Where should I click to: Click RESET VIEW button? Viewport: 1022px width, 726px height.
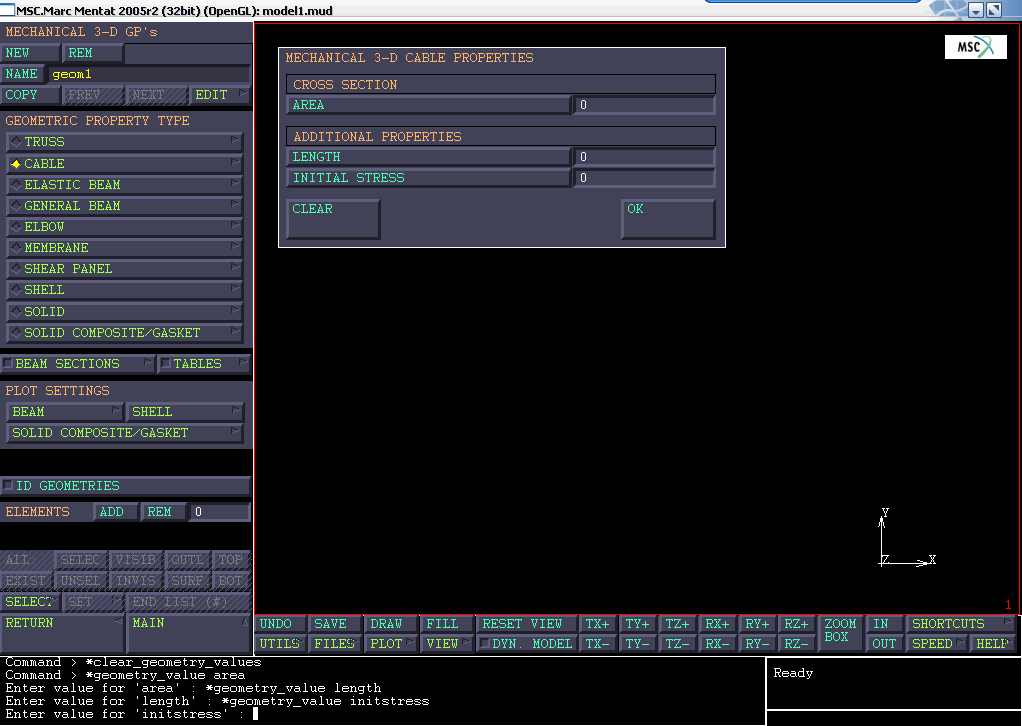(527, 624)
